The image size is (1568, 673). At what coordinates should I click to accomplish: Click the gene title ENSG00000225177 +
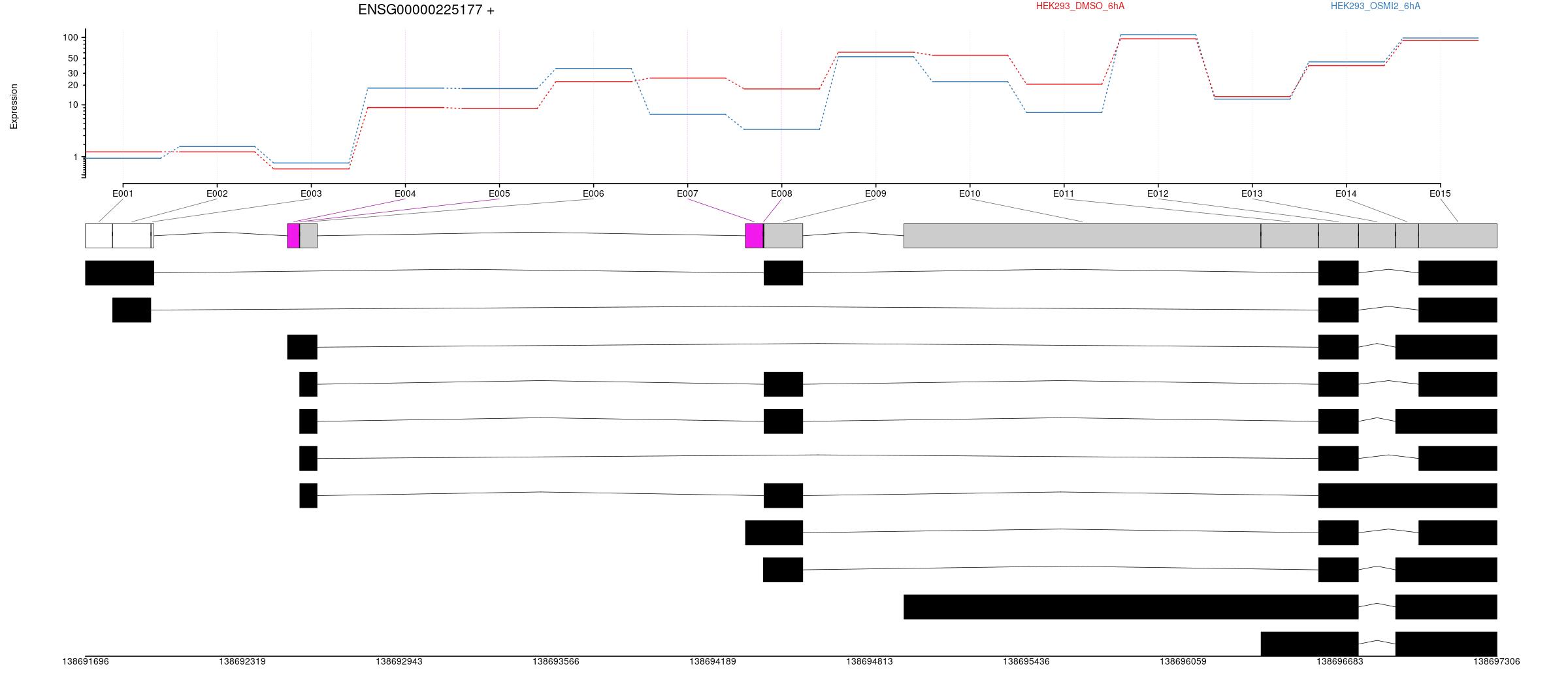click(426, 10)
